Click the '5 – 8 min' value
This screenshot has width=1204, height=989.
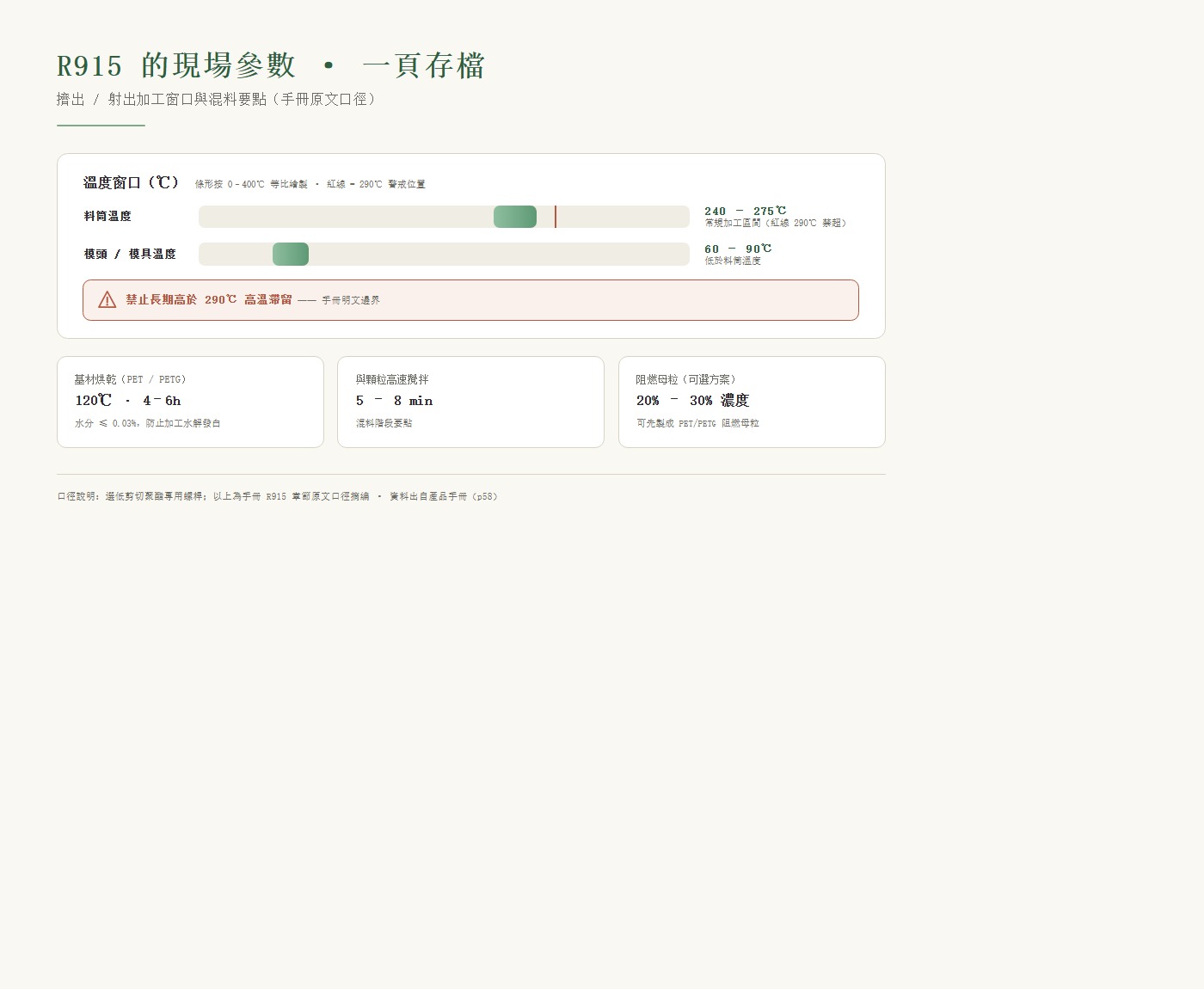point(394,401)
